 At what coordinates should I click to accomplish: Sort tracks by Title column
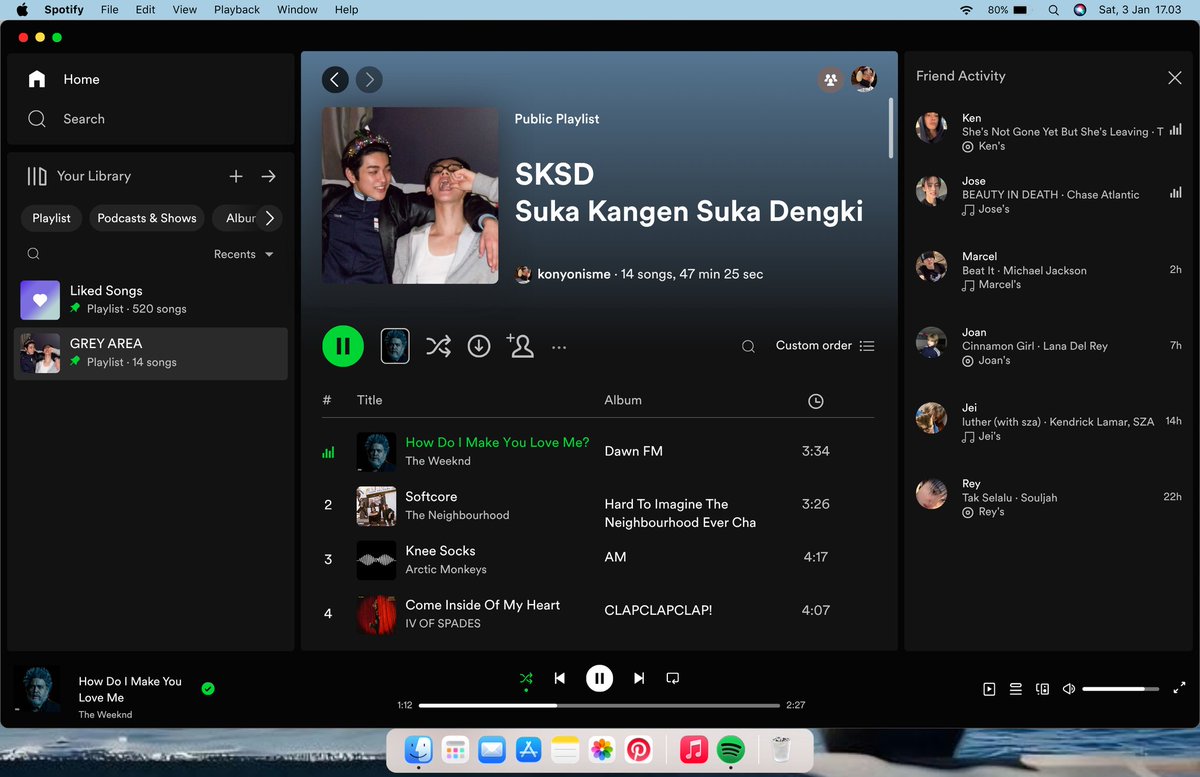pos(370,400)
